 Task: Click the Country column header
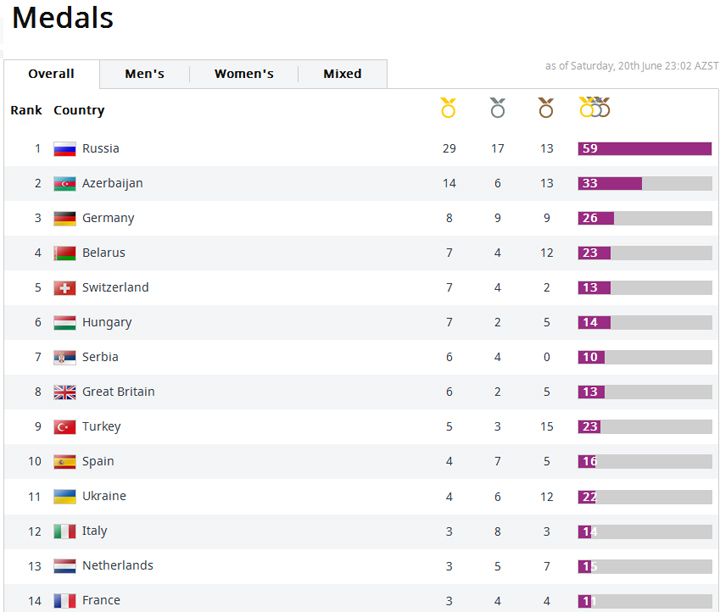pyautogui.click(x=79, y=110)
